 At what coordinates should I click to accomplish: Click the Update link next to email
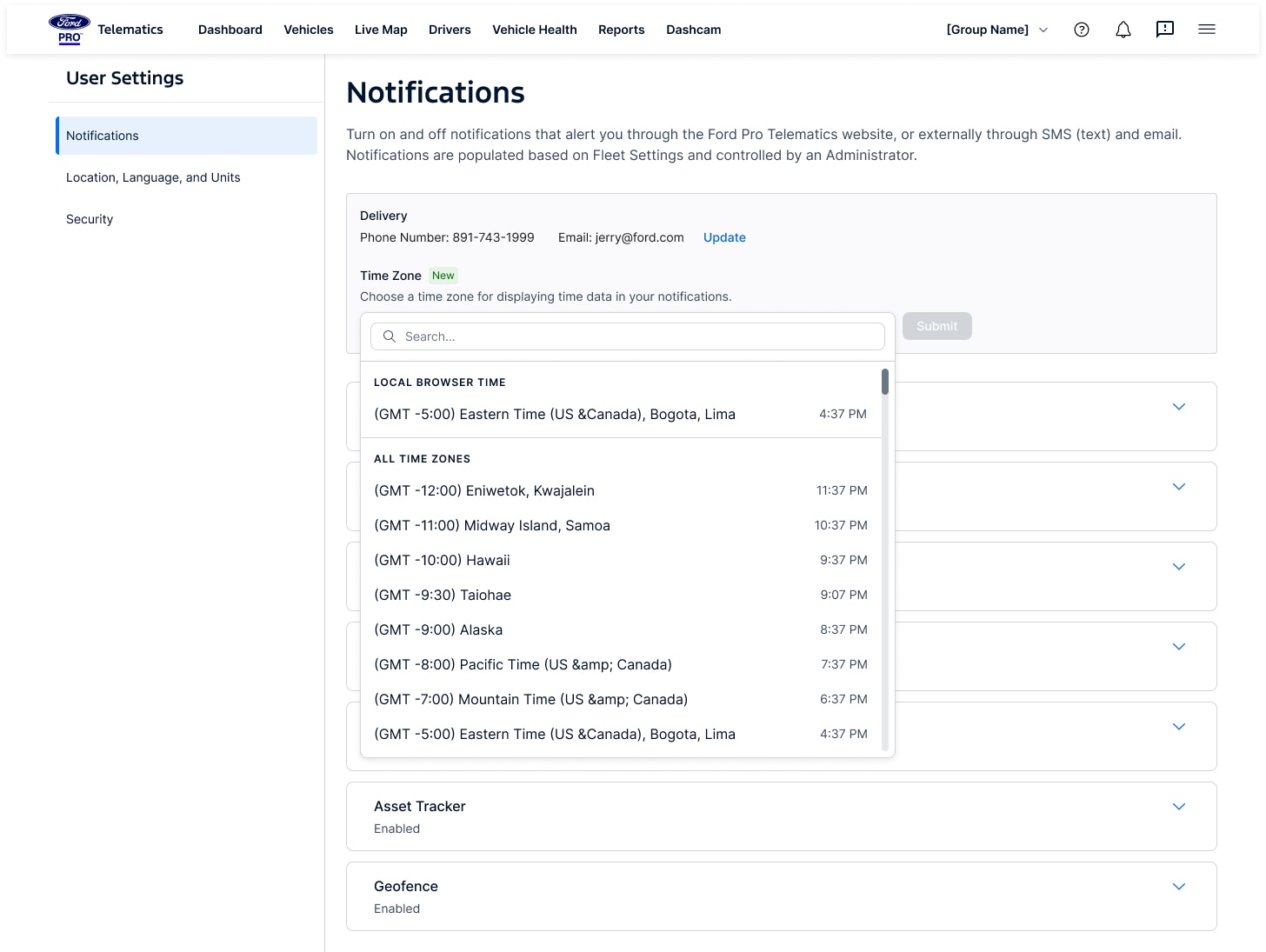(724, 236)
